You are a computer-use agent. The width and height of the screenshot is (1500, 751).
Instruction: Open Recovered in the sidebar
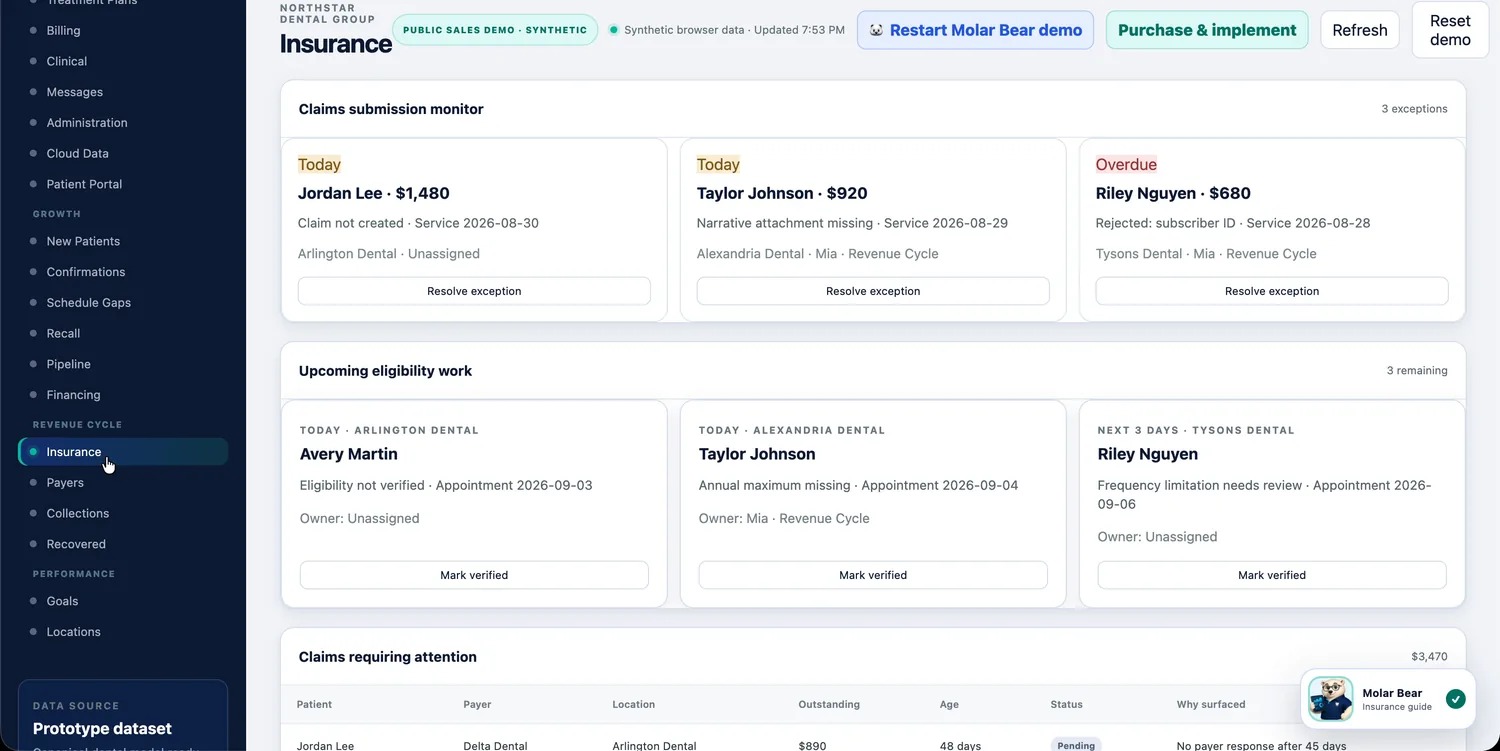pyautogui.click(x=76, y=544)
